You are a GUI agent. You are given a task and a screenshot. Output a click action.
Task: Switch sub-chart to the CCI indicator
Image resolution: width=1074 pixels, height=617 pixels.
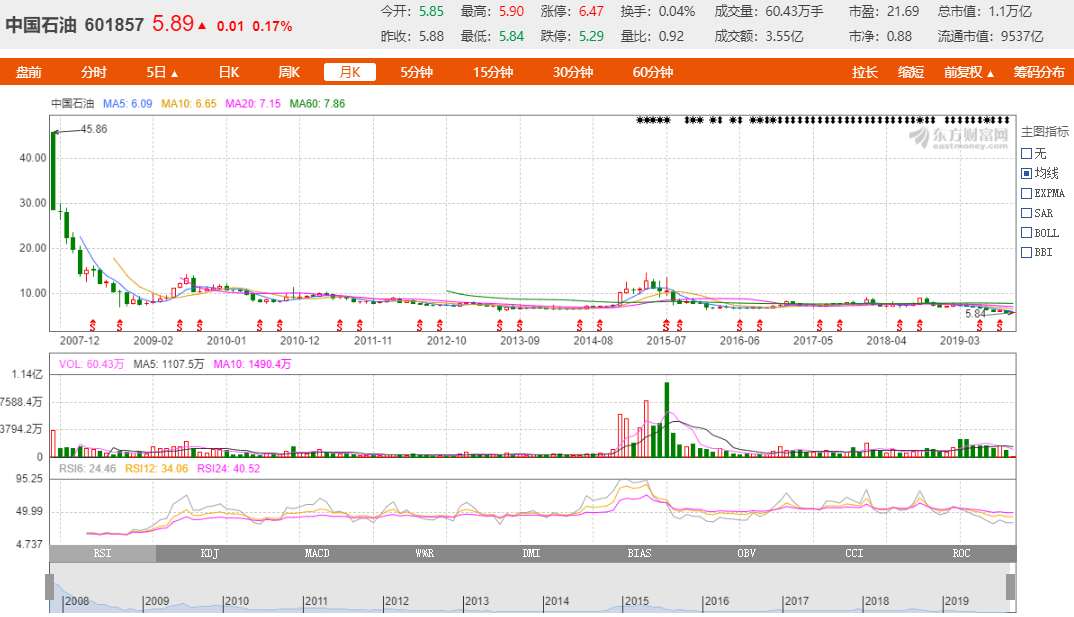pyautogui.click(x=854, y=553)
